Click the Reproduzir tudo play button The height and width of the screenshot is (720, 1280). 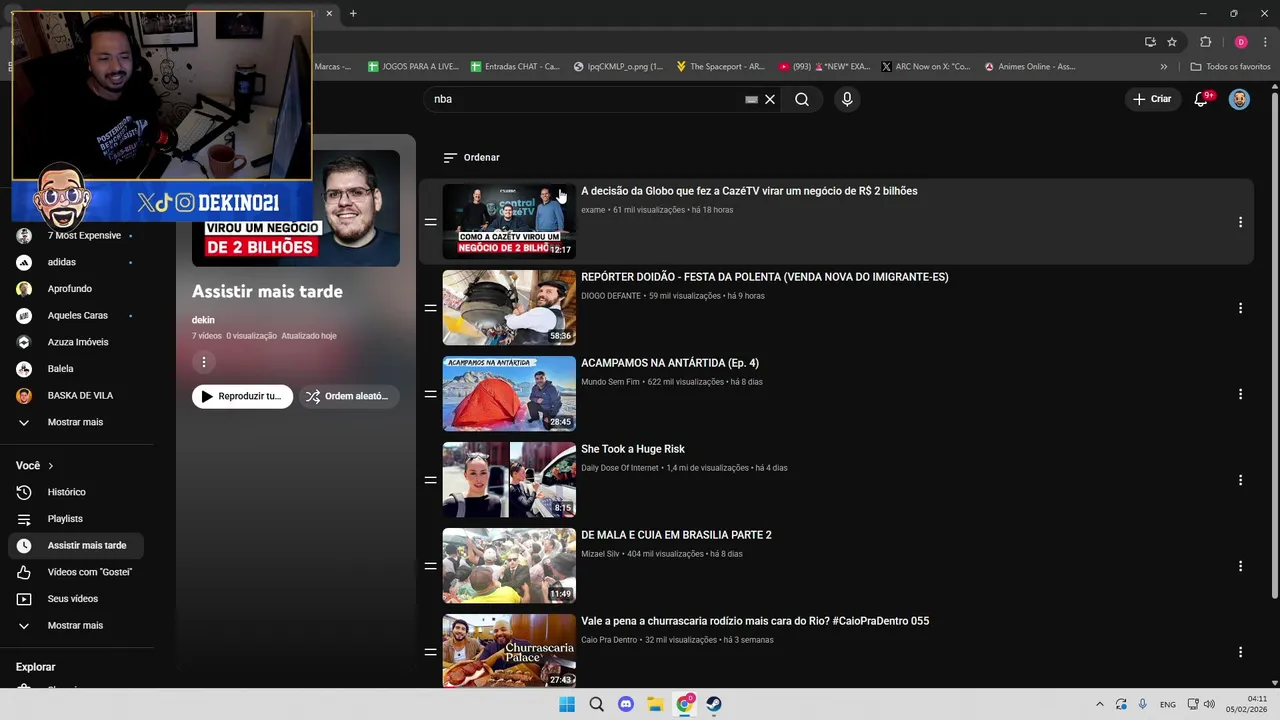point(242,396)
